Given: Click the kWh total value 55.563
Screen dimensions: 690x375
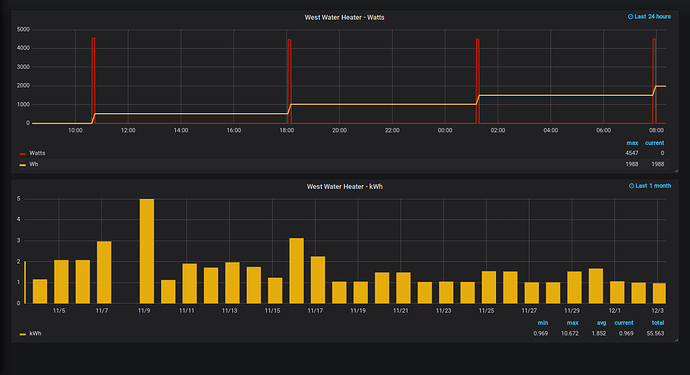Looking at the screenshot, I should (655, 334).
